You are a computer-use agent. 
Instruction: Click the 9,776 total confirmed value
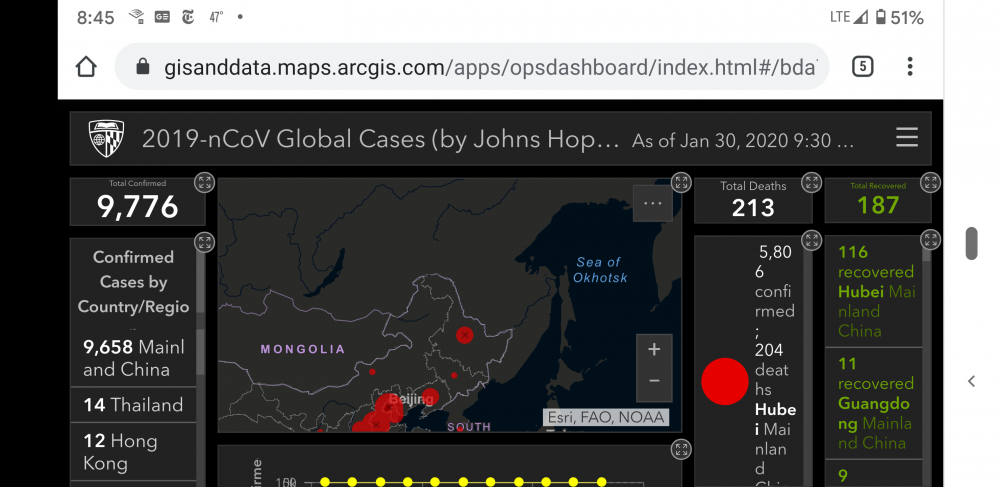pyautogui.click(x=138, y=207)
